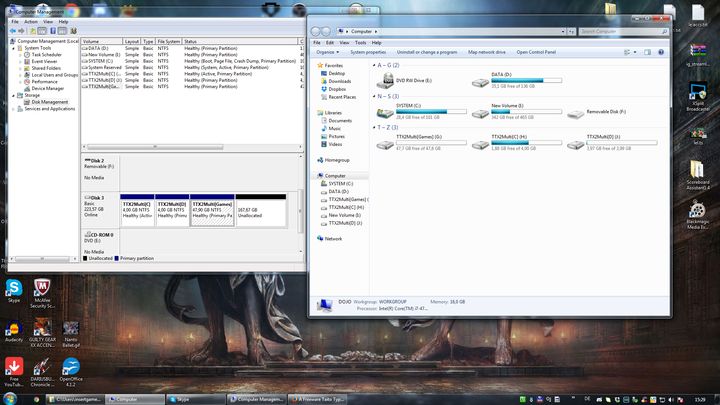Open the View menu in Computer Management

tap(48, 22)
